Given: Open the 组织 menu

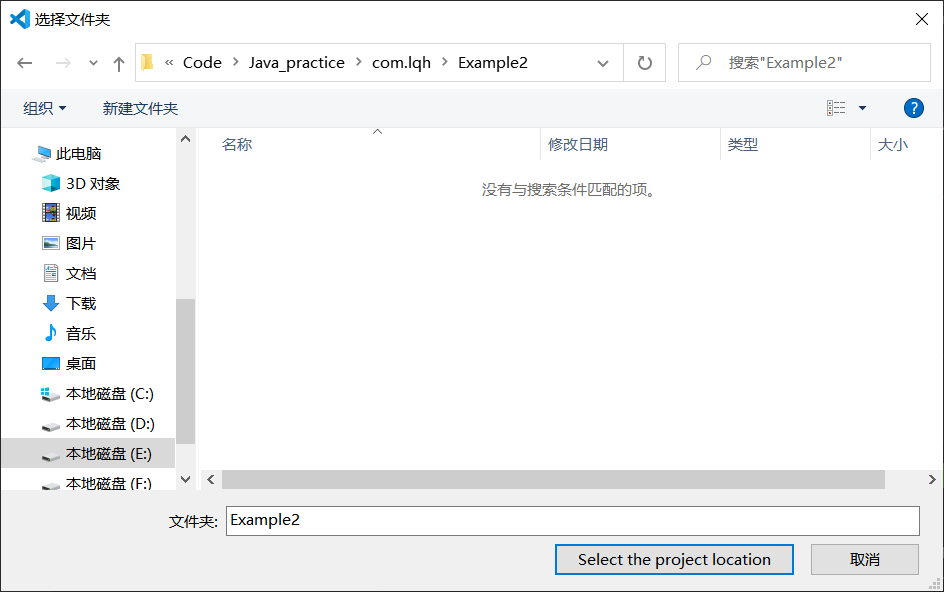Looking at the screenshot, I should coord(45,108).
